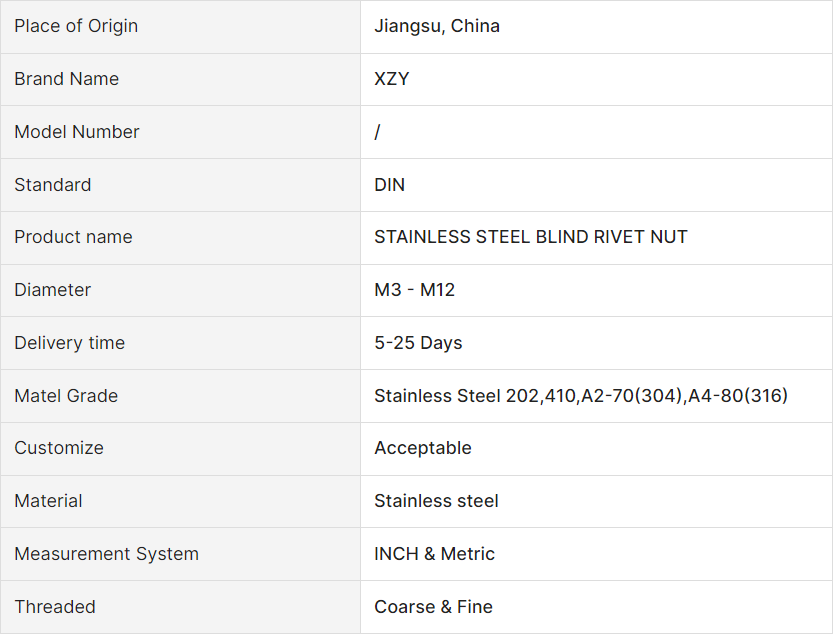
Task: Select STAINLESS STEEL BLIND RIVET NUT text
Action: (531, 237)
